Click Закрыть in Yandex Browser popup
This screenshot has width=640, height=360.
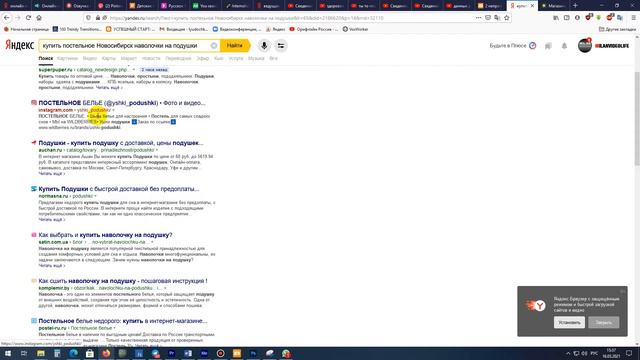[604, 322]
